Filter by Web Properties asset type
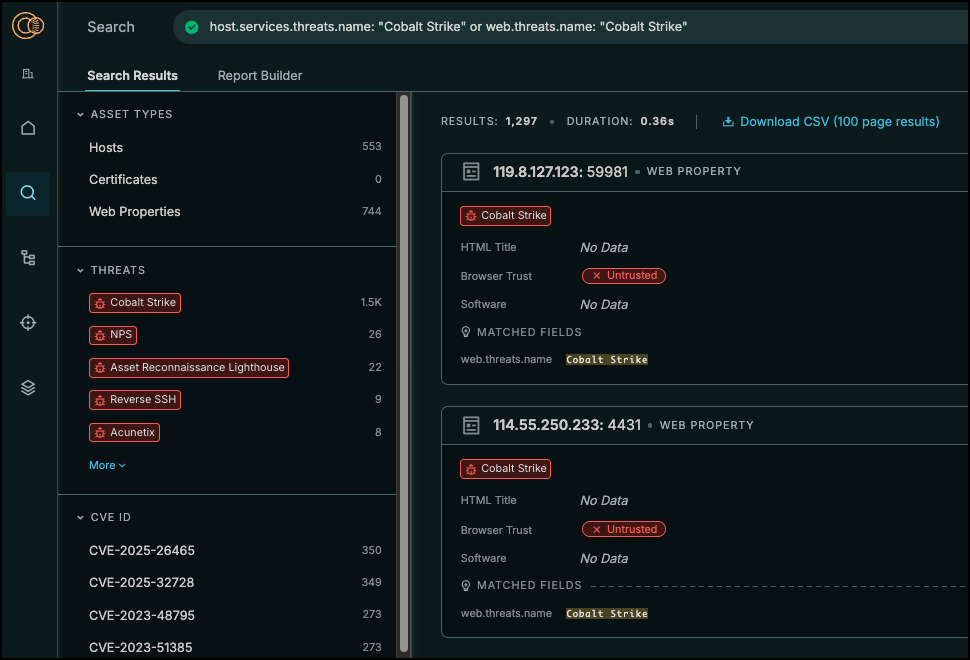 tap(134, 212)
